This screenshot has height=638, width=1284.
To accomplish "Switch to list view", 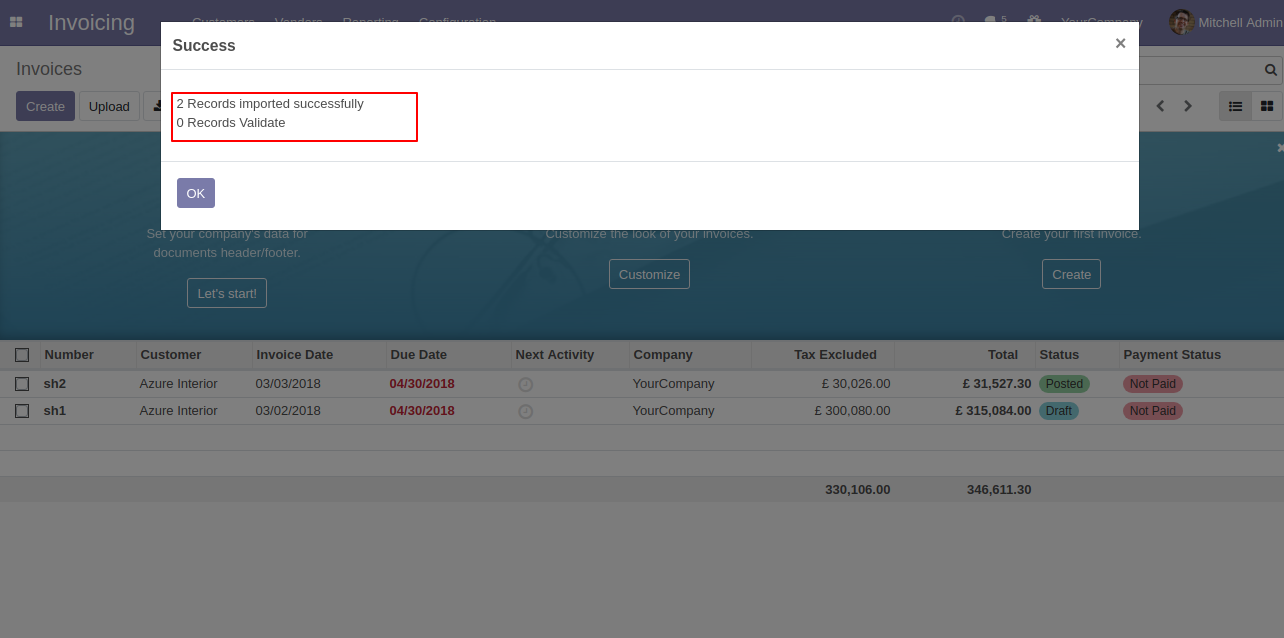I will pos(1235,106).
